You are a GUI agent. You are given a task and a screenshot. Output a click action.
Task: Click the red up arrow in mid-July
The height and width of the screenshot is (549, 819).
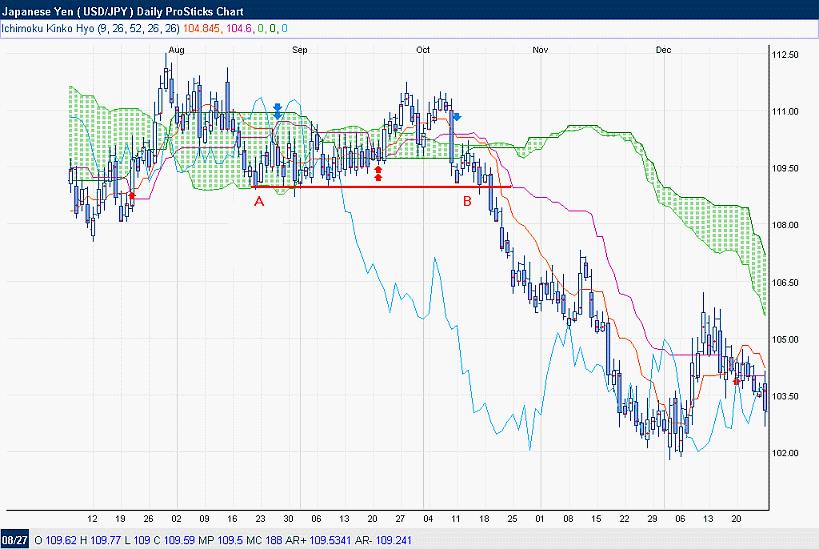click(131, 196)
